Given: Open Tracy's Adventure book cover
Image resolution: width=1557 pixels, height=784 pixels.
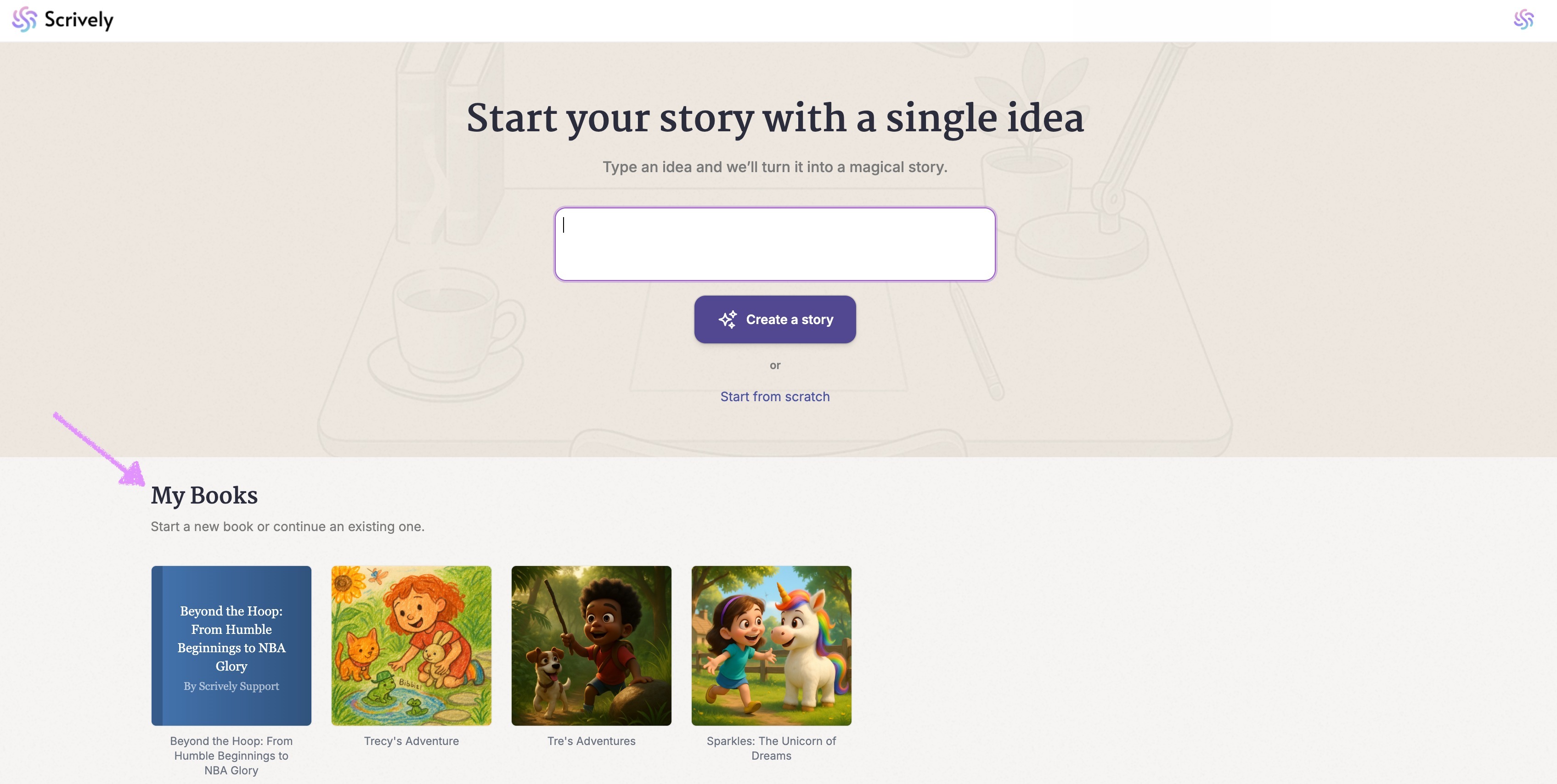Looking at the screenshot, I should (412, 646).
